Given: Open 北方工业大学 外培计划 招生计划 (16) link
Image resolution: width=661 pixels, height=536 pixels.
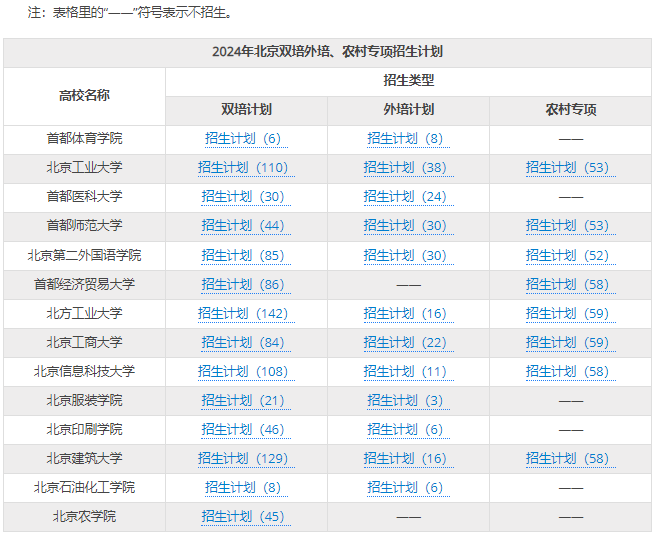Looking at the screenshot, I should click(408, 314).
